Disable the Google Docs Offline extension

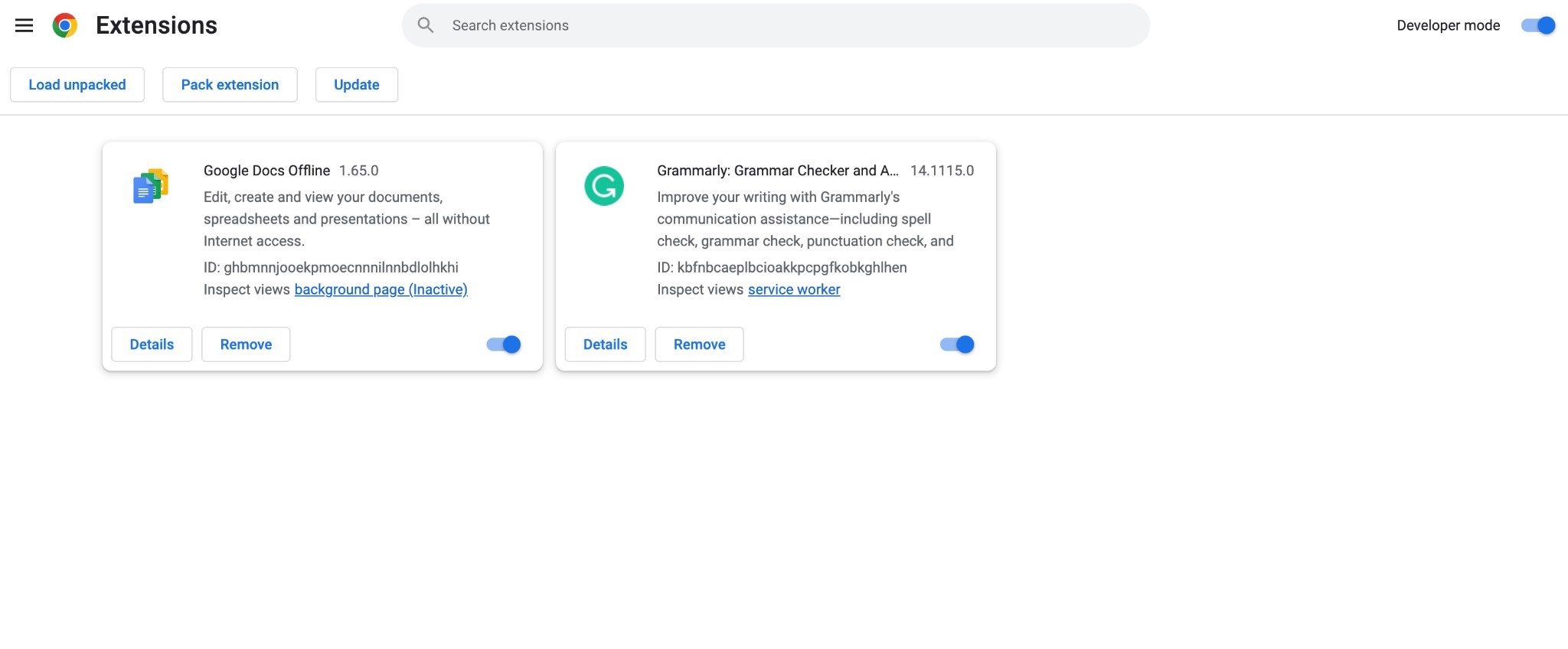tap(504, 344)
